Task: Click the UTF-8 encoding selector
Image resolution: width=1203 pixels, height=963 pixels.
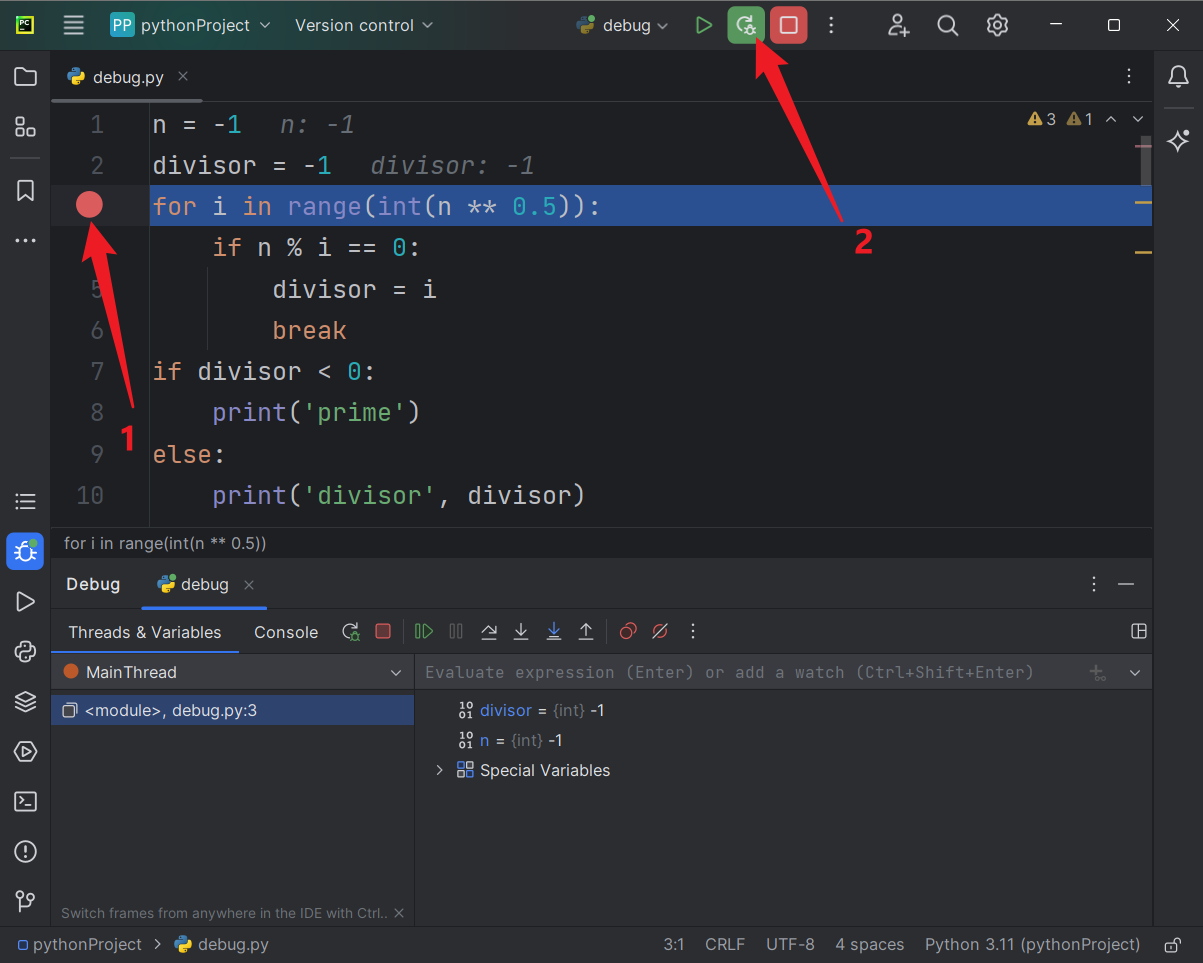Action: point(790,944)
